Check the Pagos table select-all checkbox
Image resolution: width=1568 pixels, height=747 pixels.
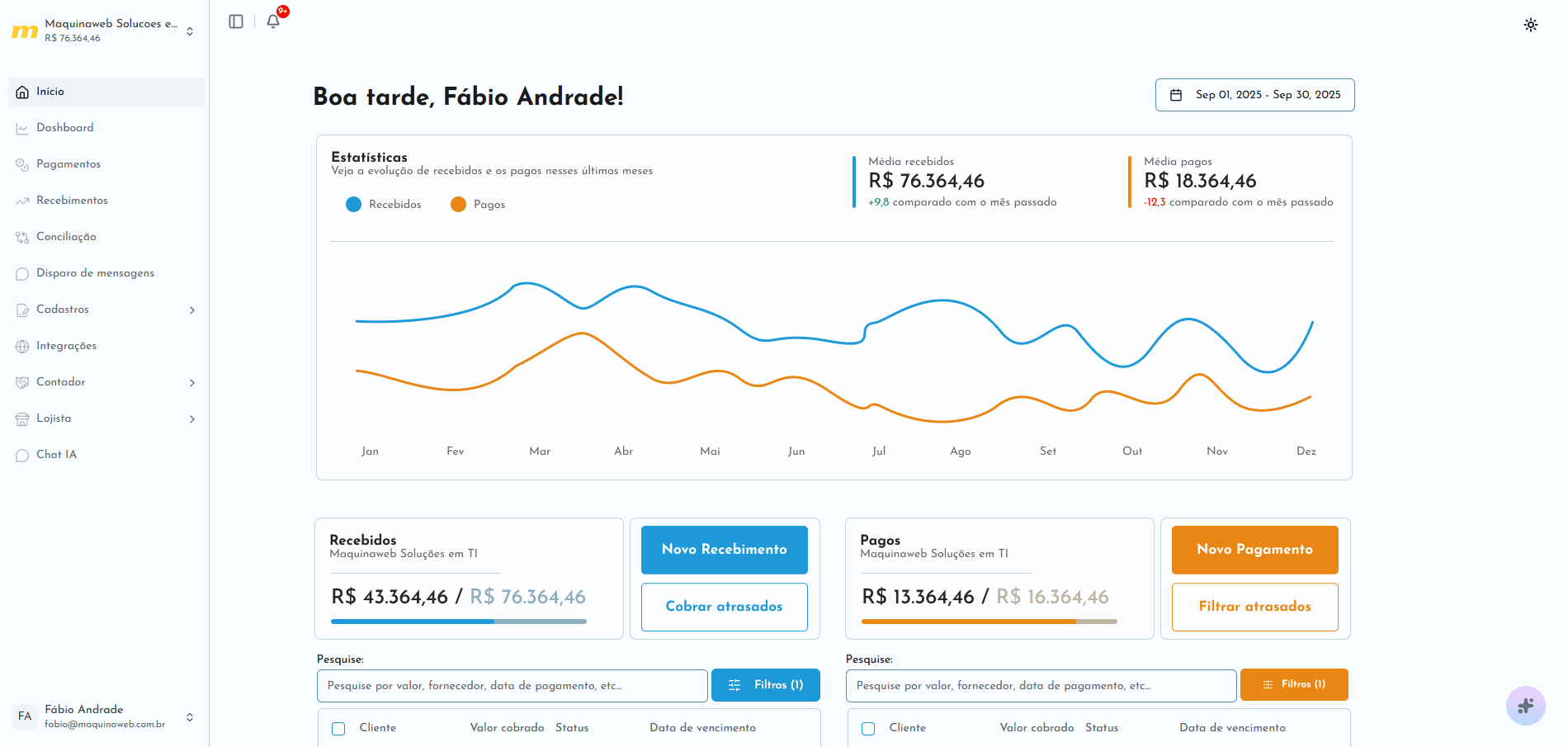(x=868, y=728)
